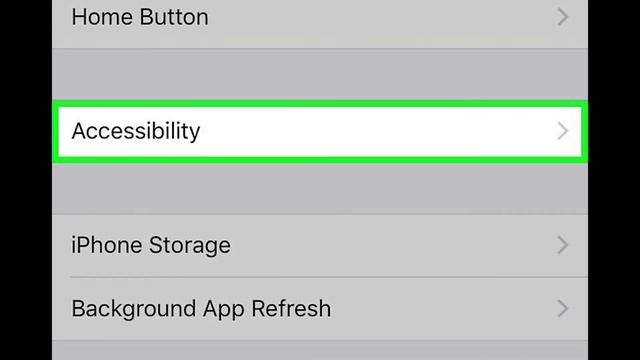Image resolution: width=640 pixels, height=360 pixels.
Task: Click blank area in Background App Refresh row
Action: [x=441, y=309]
